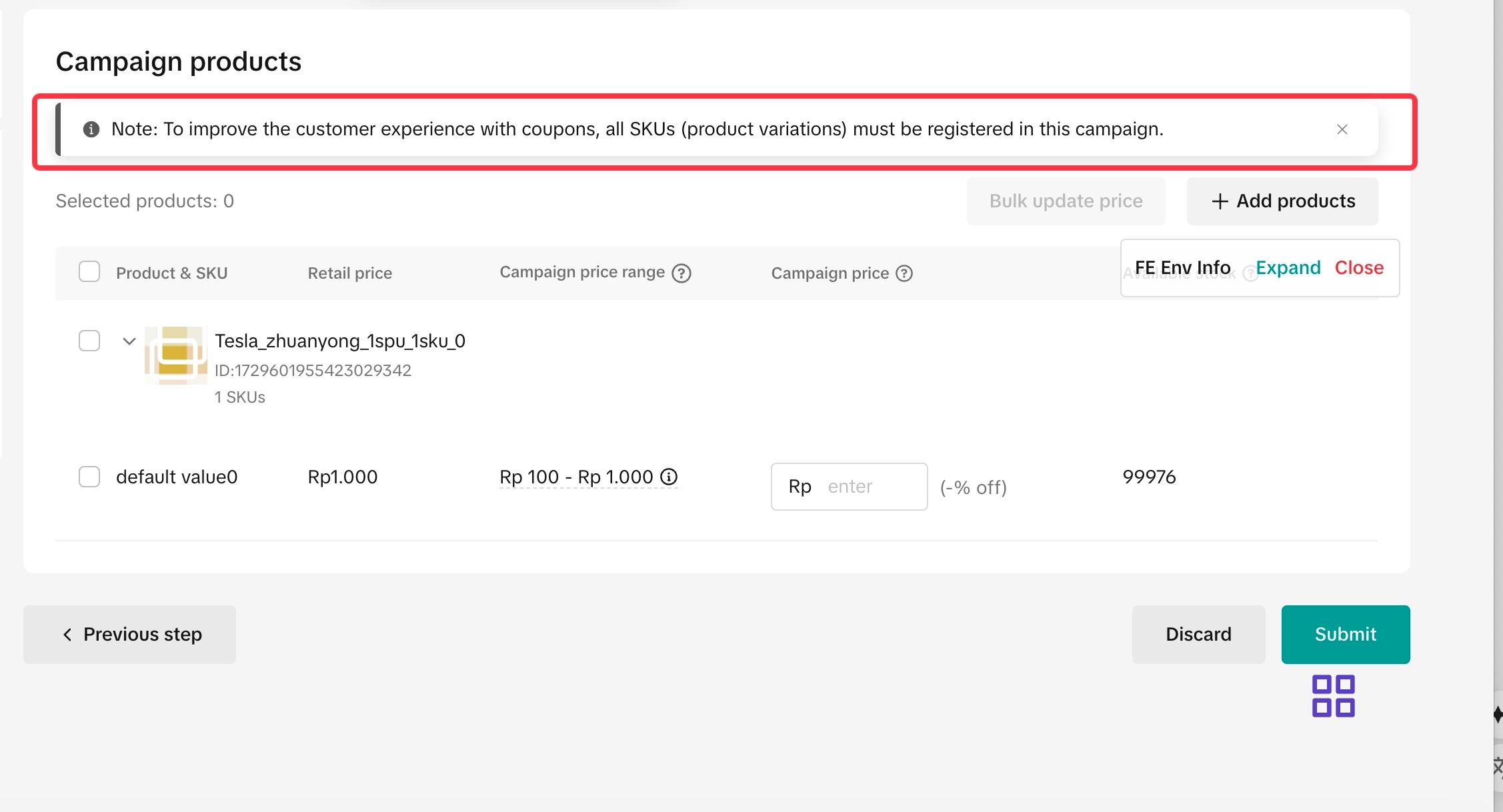Click info icon beside Rp 100 - Rp 1.000
1503x812 pixels.
(669, 477)
